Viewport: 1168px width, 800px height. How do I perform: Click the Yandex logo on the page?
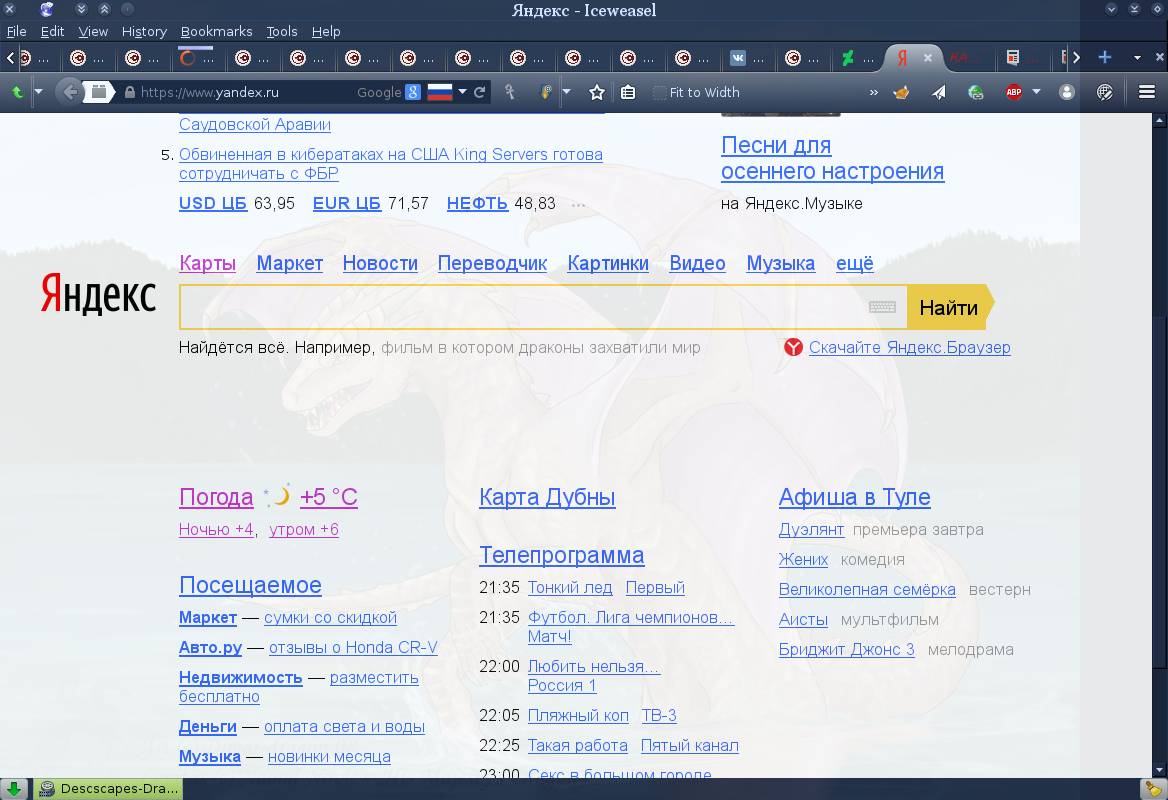click(x=98, y=293)
